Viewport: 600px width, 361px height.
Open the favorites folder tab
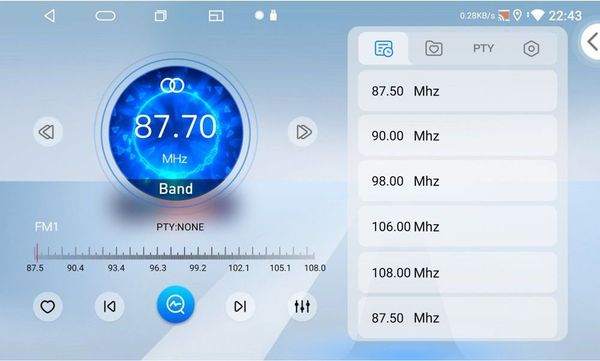(x=434, y=49)
